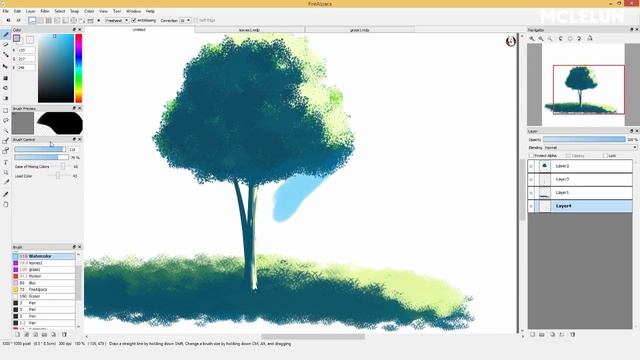Open the Select menu

tap(60, 11)
